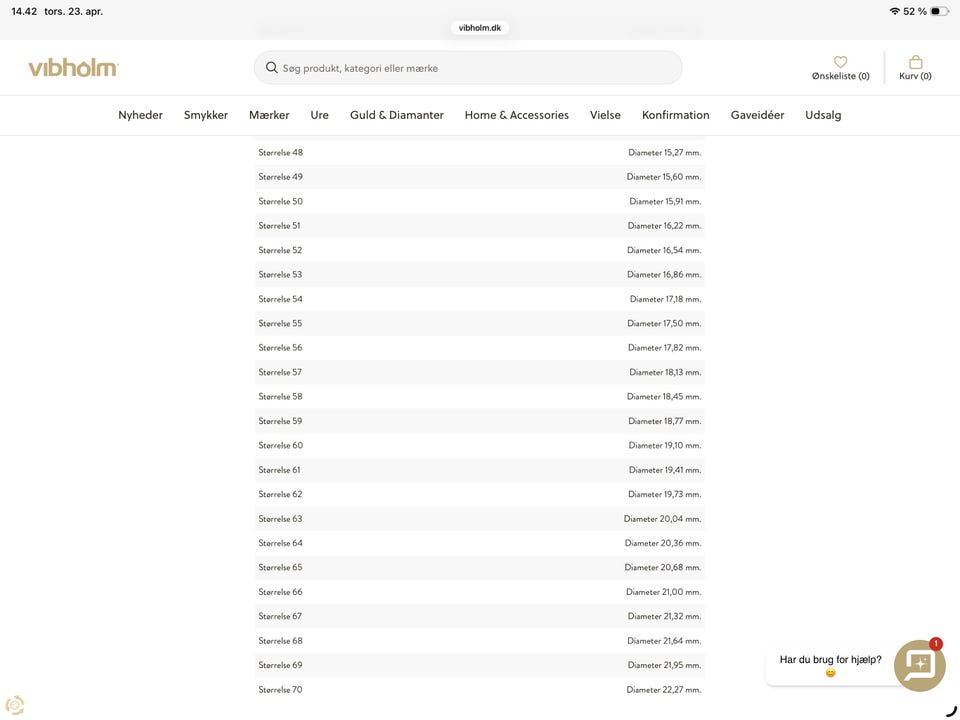
Task: Open the Home & Accessories menu
Action: coord(517,115)
